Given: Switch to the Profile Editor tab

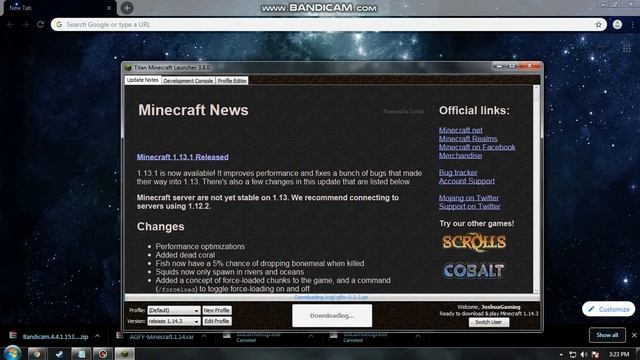Looking at the screenshot, I should pos(232,81).
